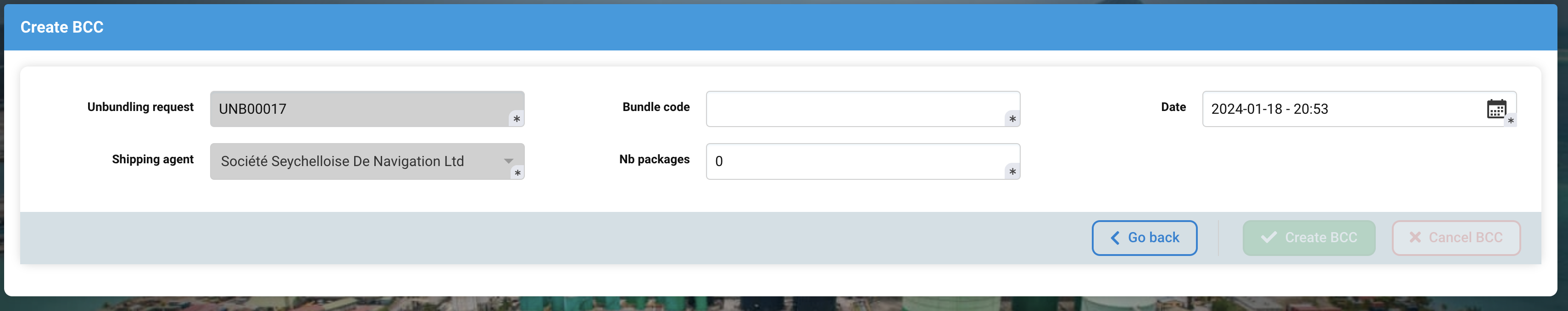Screen dimensions: 1568x311
Task: Click the checkmark icon in Create BCC button
Action: 1268,238
